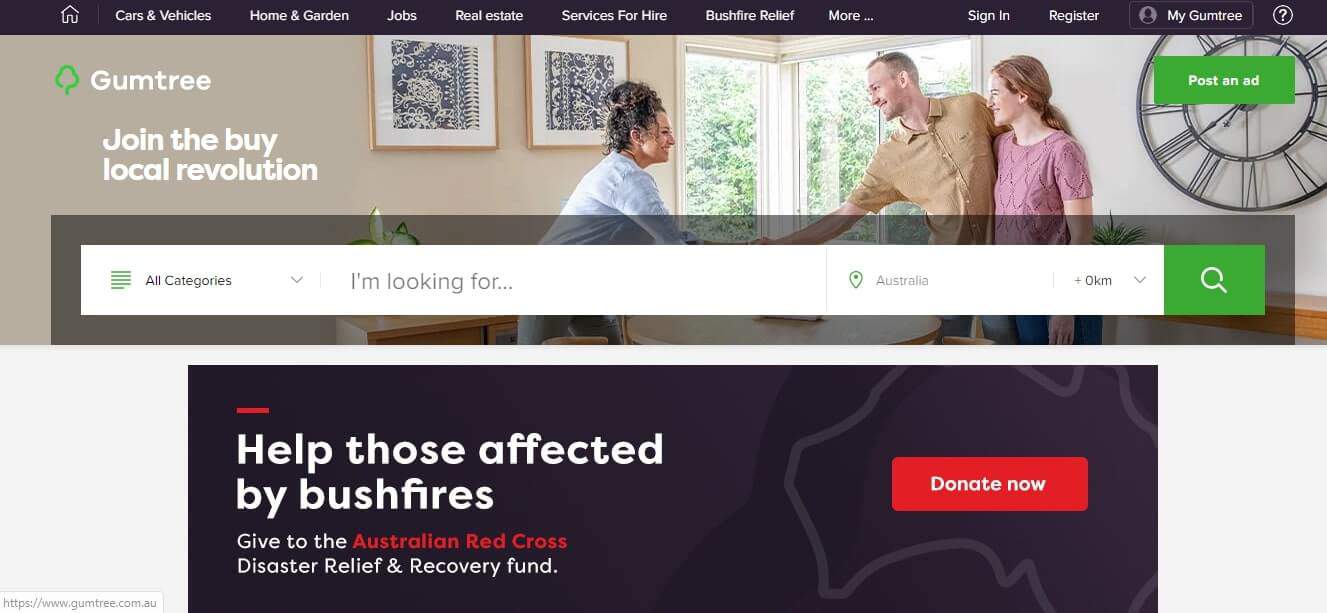Expand the All Categories dropdown chevron
Image resolution: width=1327 pixels, height=613 pixels.
coord(296,280)
